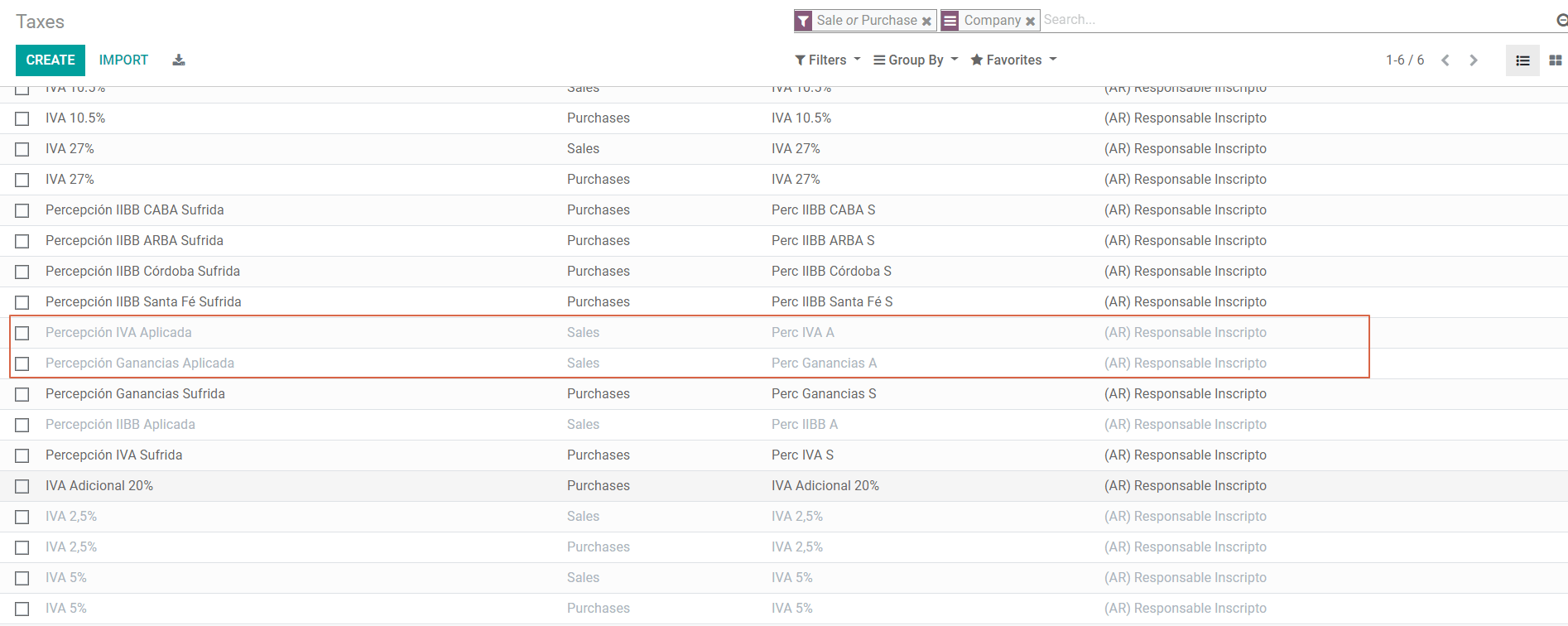Click the Company group-by facet icon
Viewport: 1568px width, 626px height.
[x=950, y=21]
